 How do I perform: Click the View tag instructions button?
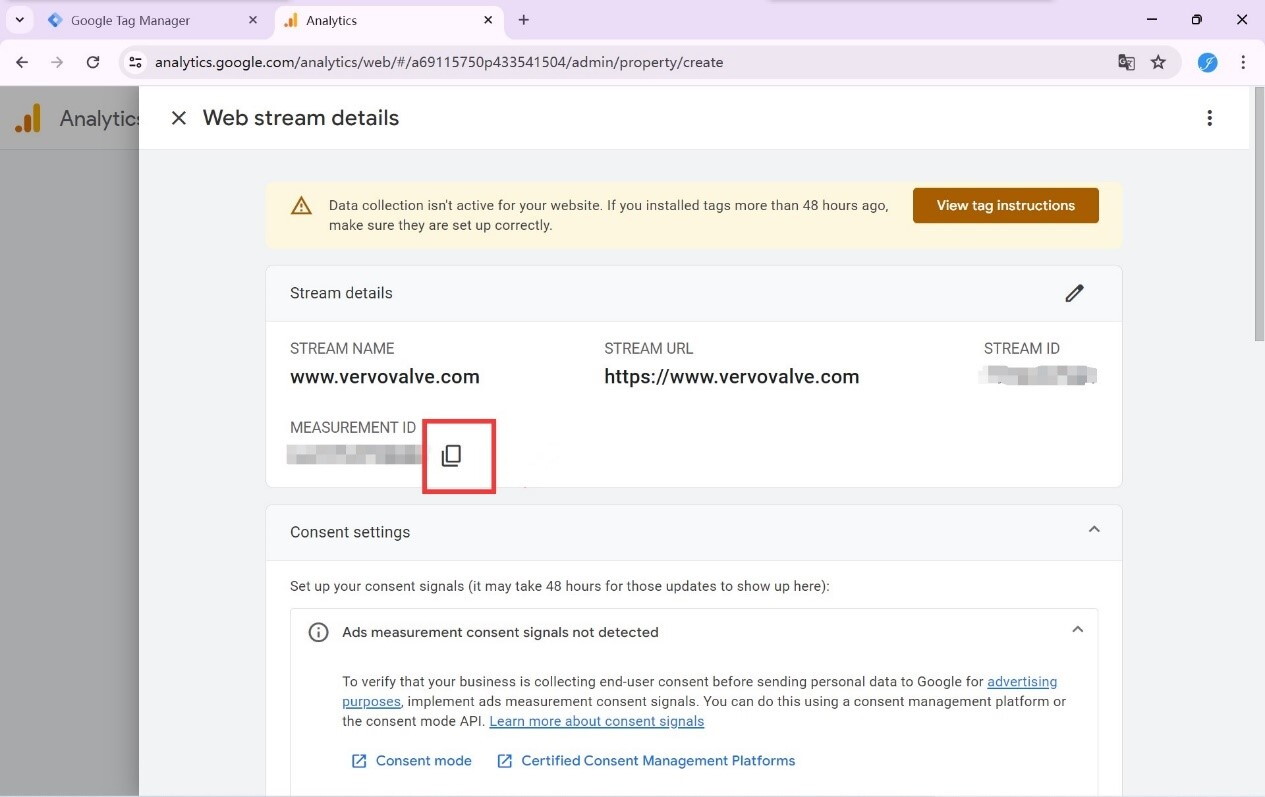coord(1006,205)
